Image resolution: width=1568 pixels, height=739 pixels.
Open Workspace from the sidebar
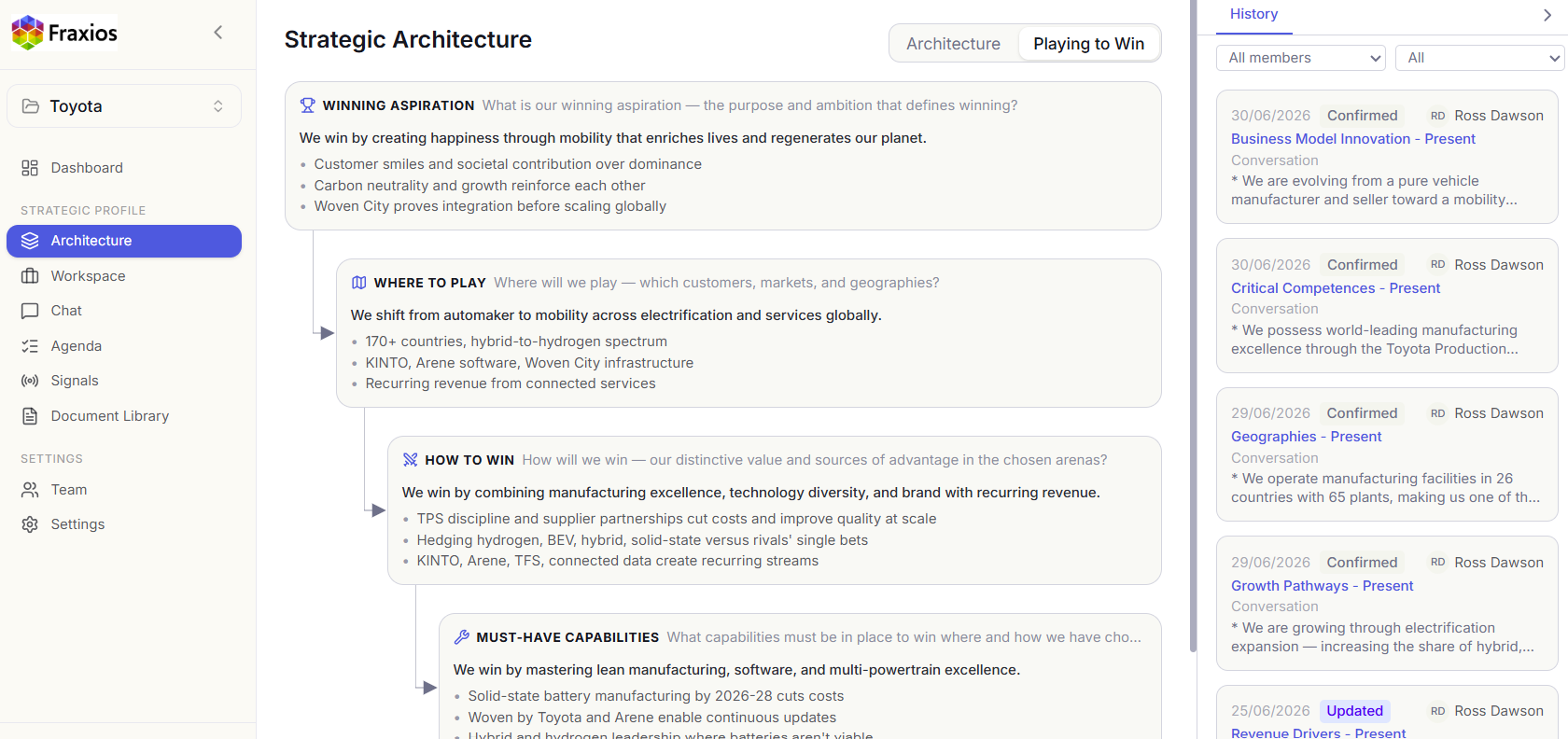click(x=124, y=276)
